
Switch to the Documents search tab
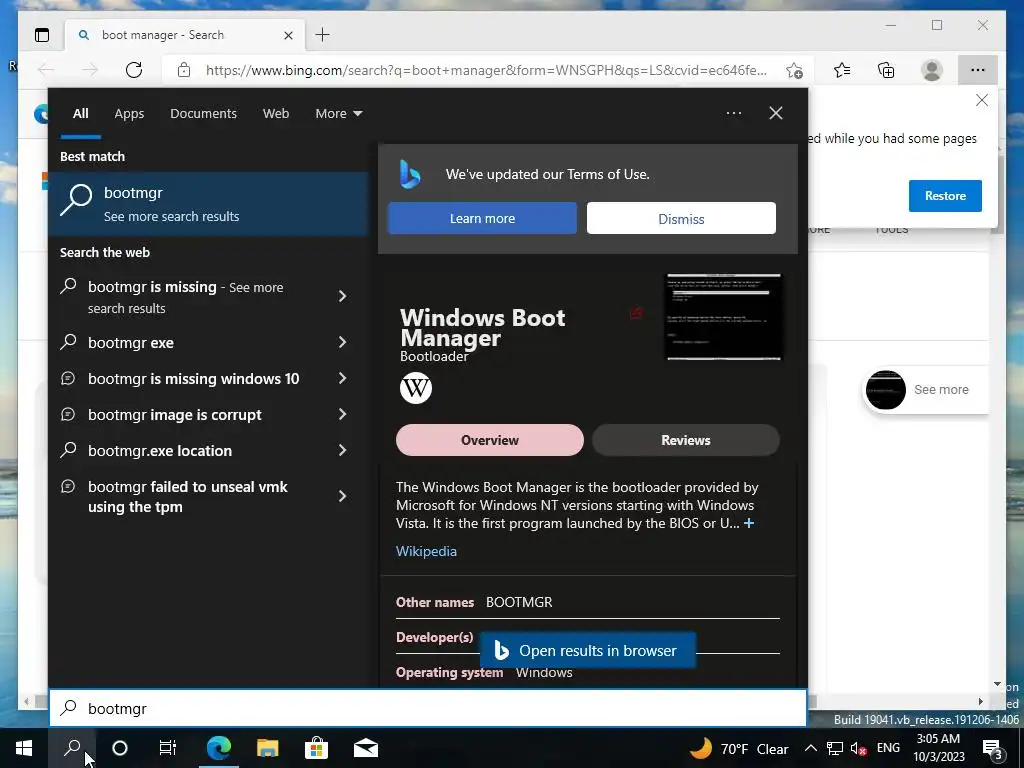click(203, 114)
